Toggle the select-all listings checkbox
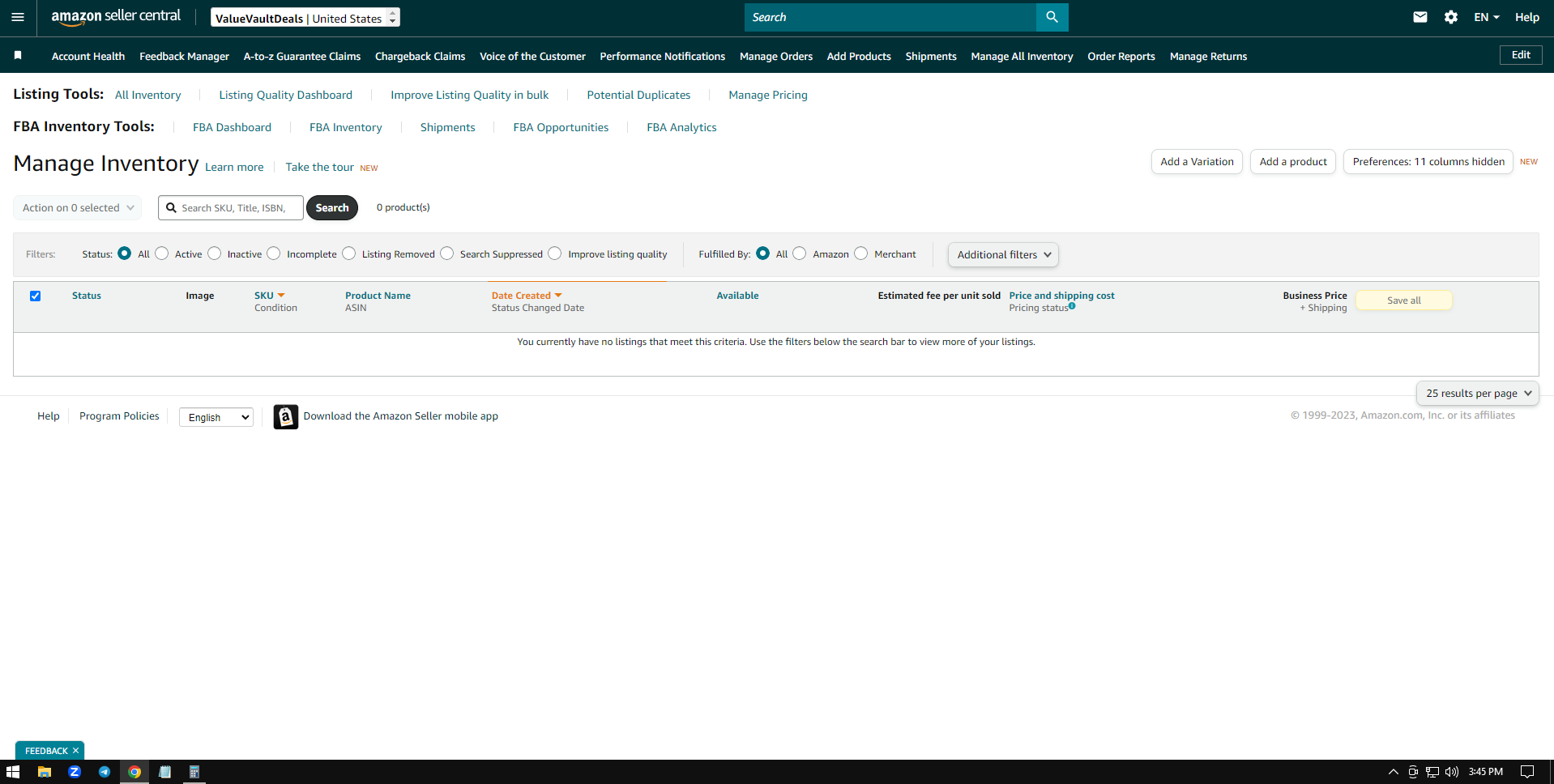1554x784 pixels. click(35, 296)
